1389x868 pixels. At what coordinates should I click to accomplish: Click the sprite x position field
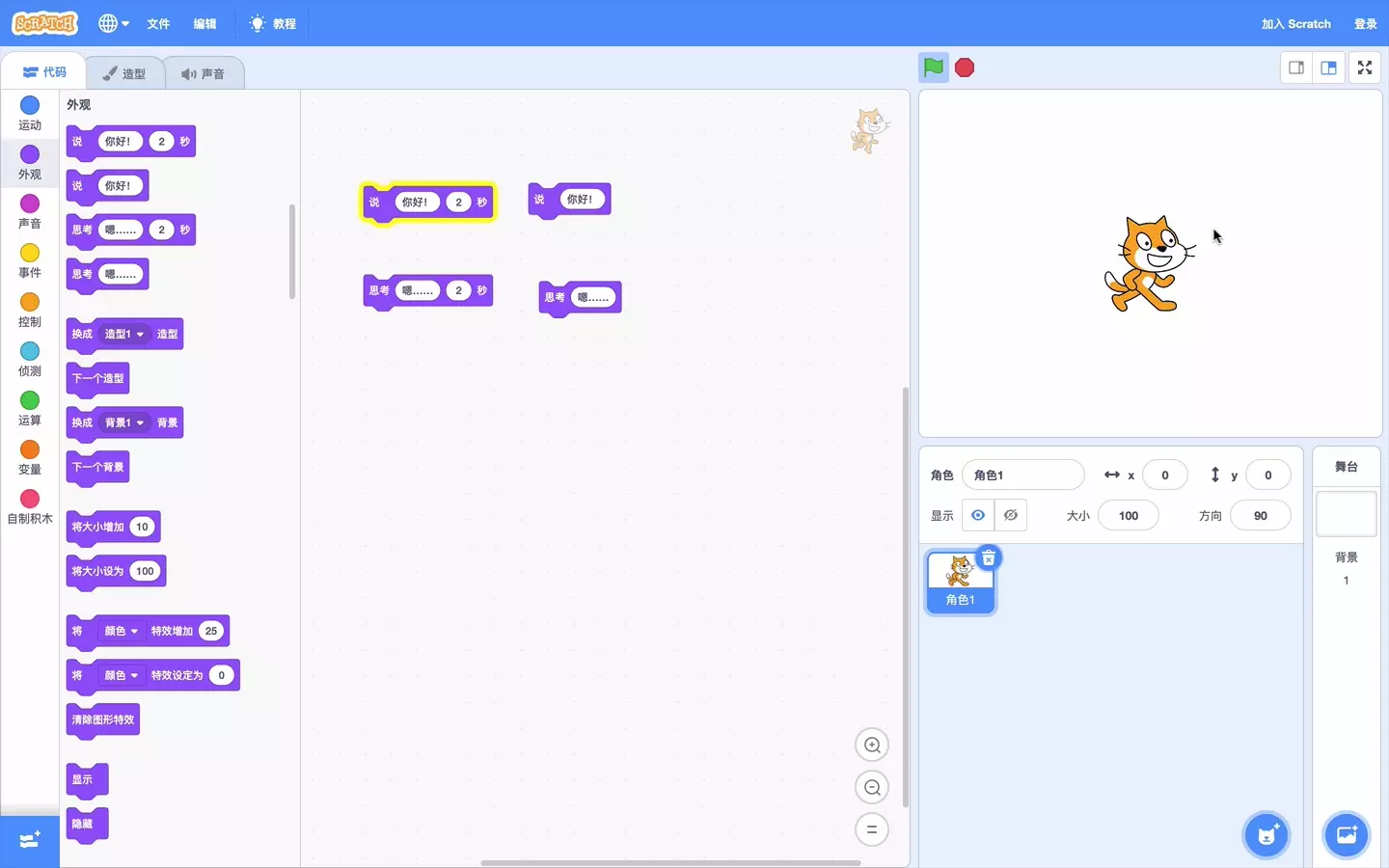coord(1165,475)
